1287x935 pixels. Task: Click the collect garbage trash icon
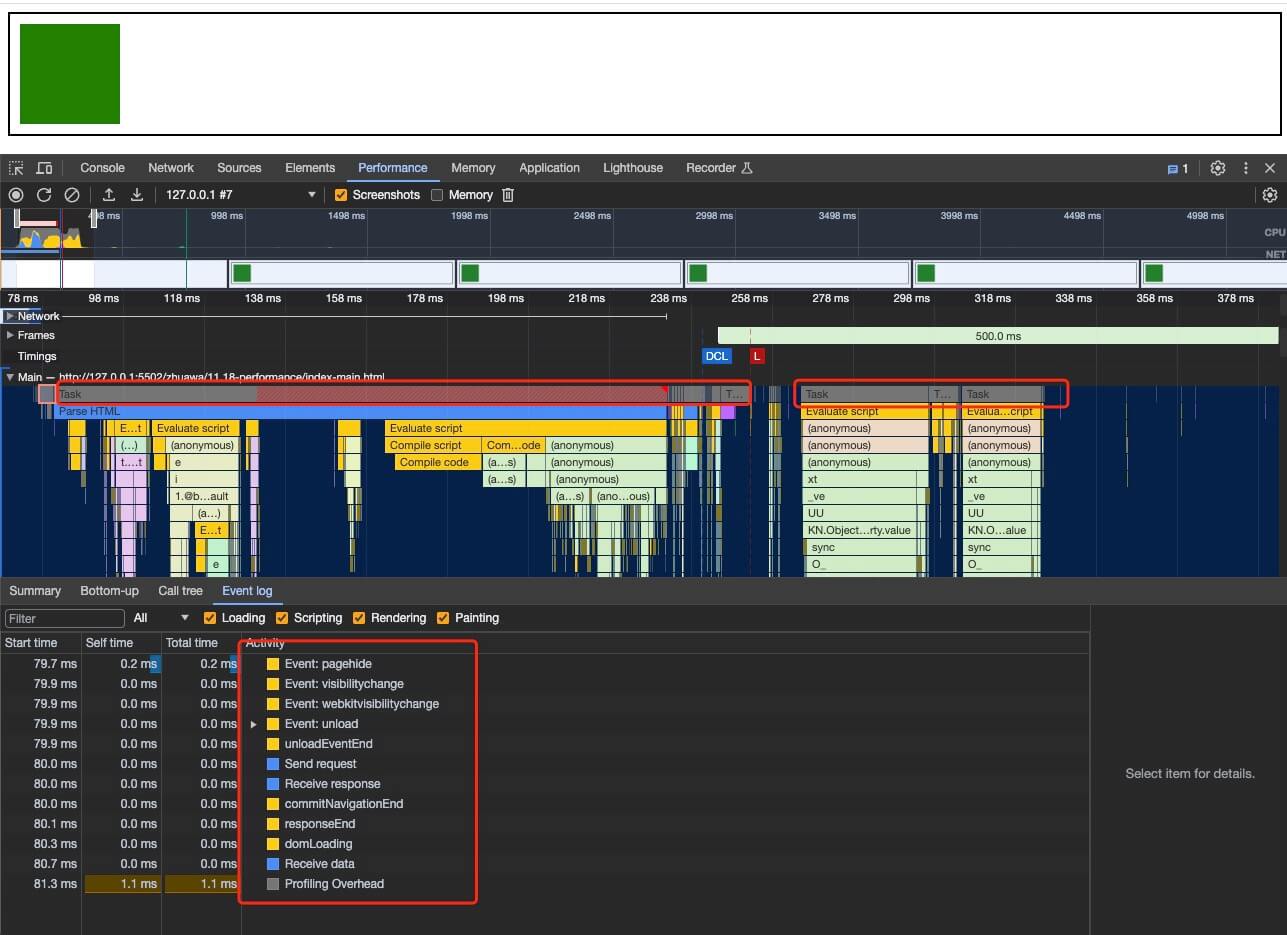[x=508, y=195]
